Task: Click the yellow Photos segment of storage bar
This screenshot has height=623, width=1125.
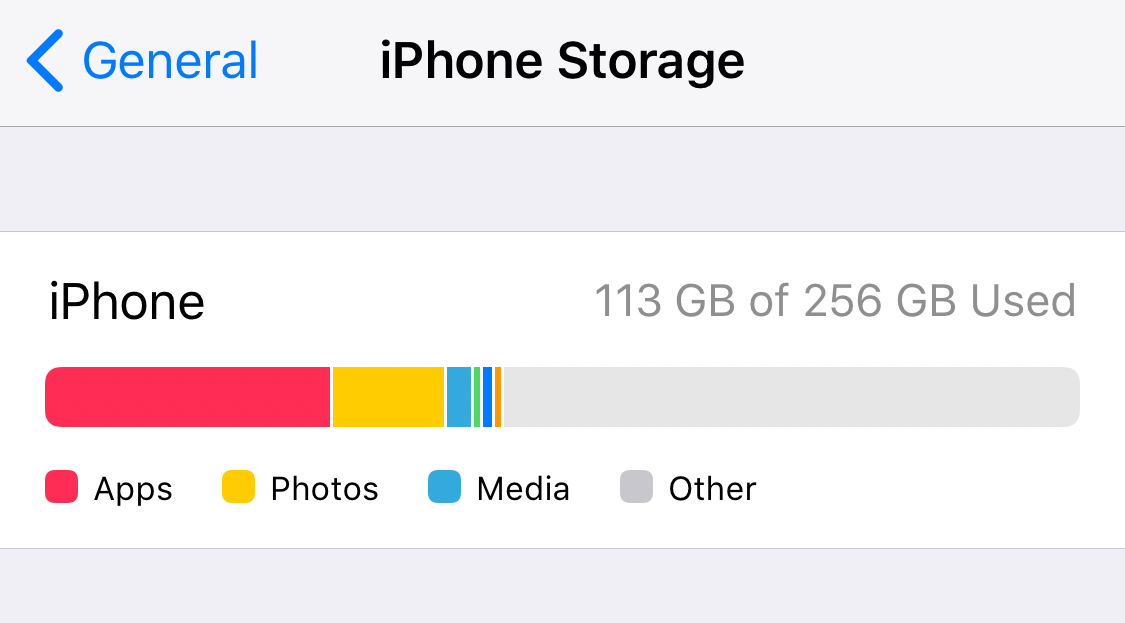Action: pyautogui.click(x=388, y=397)
